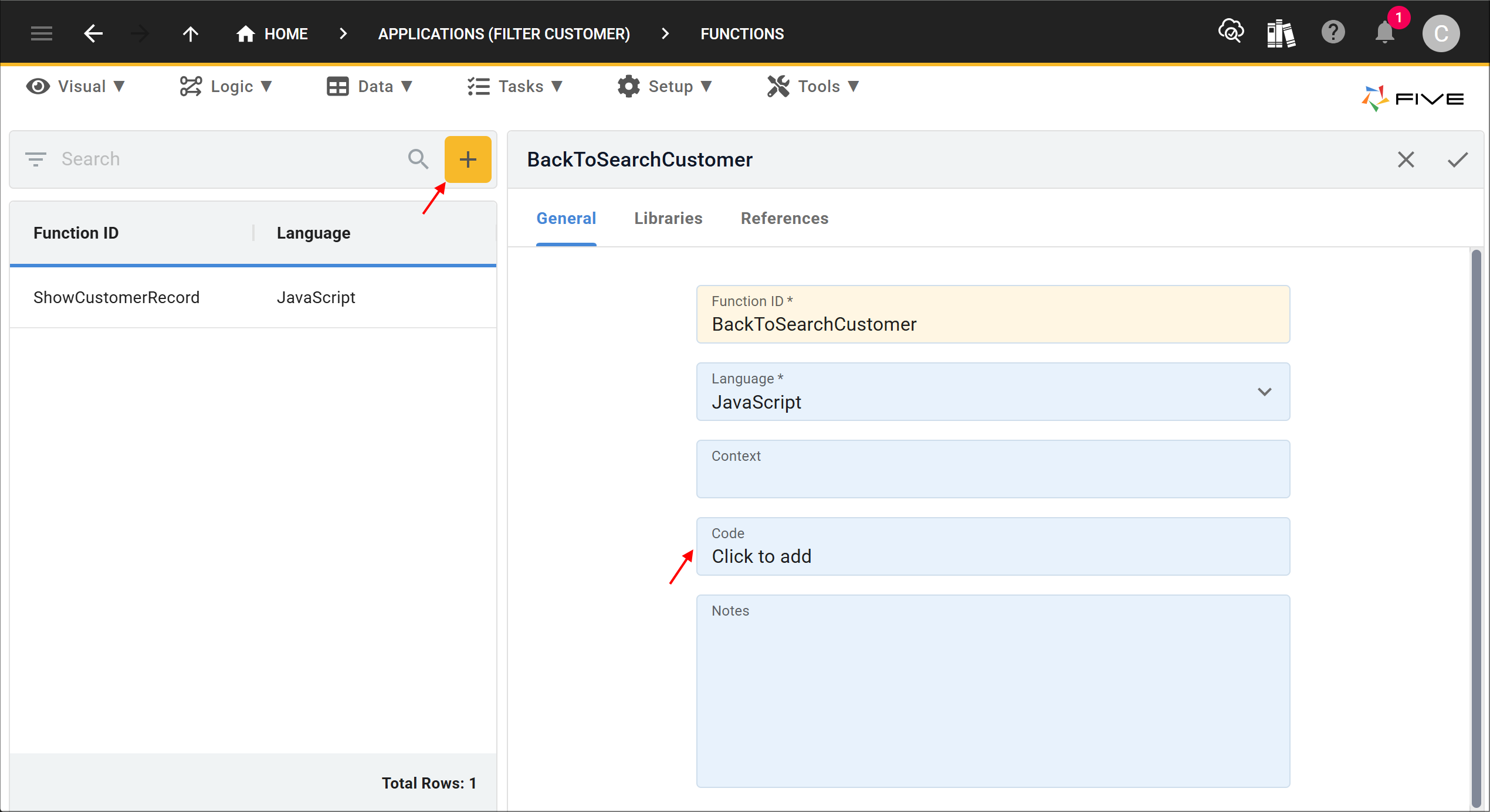Select the General tab

tap(567, 218)
